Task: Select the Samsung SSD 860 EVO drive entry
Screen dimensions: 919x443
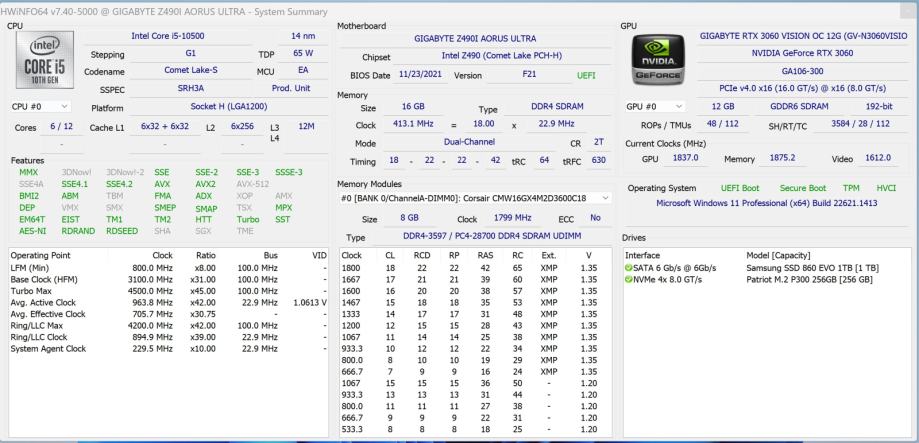Action: [816, 268]
